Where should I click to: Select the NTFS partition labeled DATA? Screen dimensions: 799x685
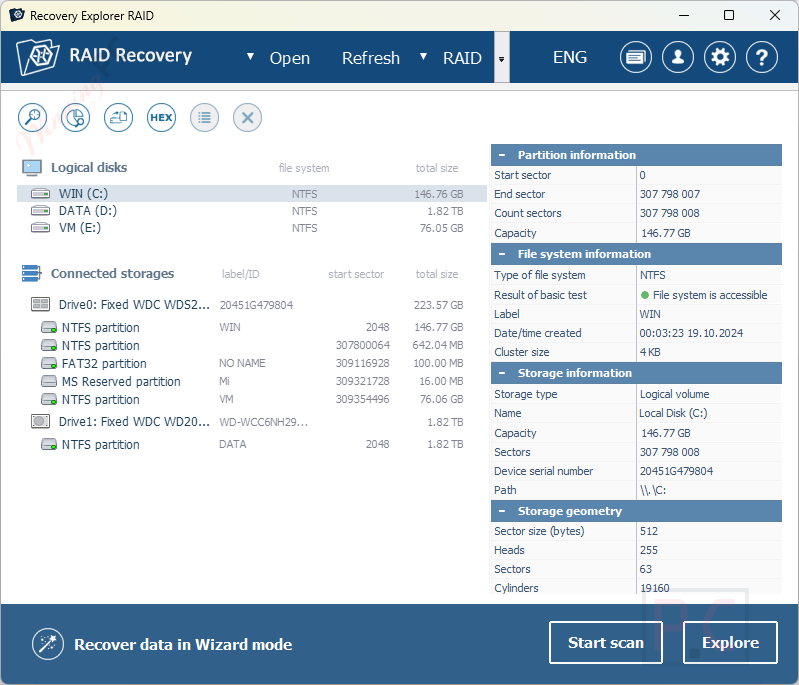pyautogui.click(x=252, y=444)
